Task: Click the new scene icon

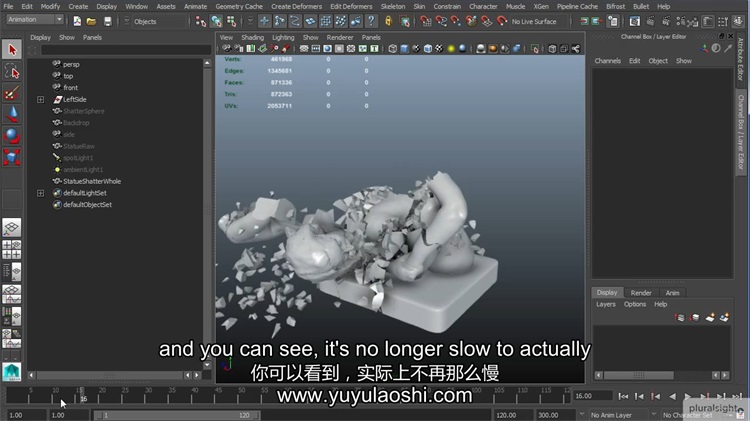Action: pyautogui.click(x=77, y=21)
